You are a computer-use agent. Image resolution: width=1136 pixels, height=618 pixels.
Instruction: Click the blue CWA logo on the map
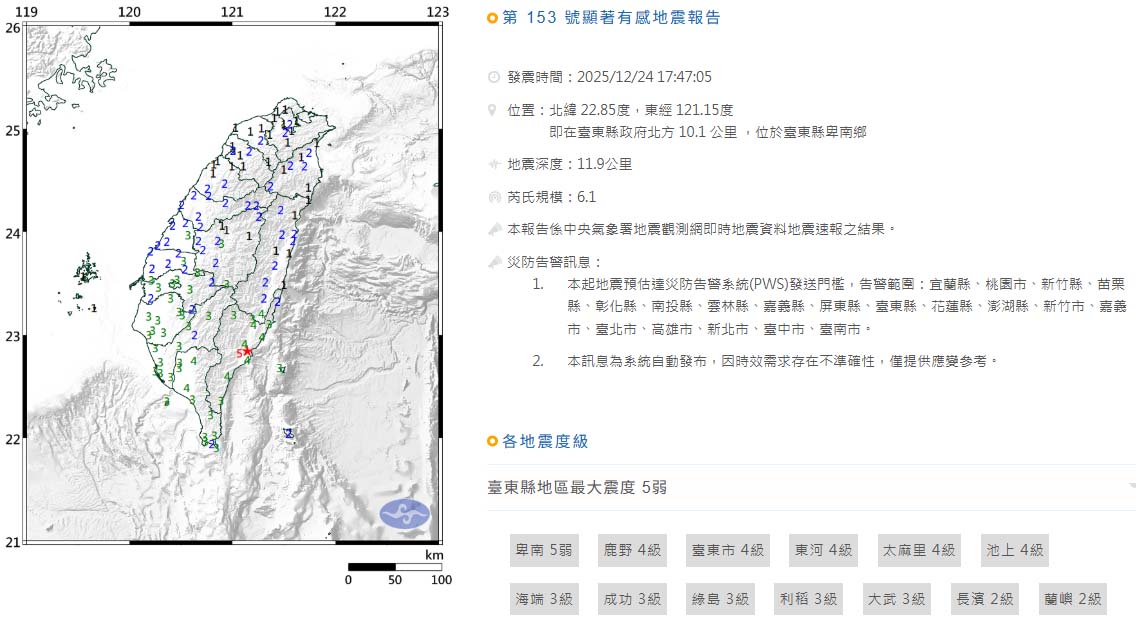click(x=404, y=514)
